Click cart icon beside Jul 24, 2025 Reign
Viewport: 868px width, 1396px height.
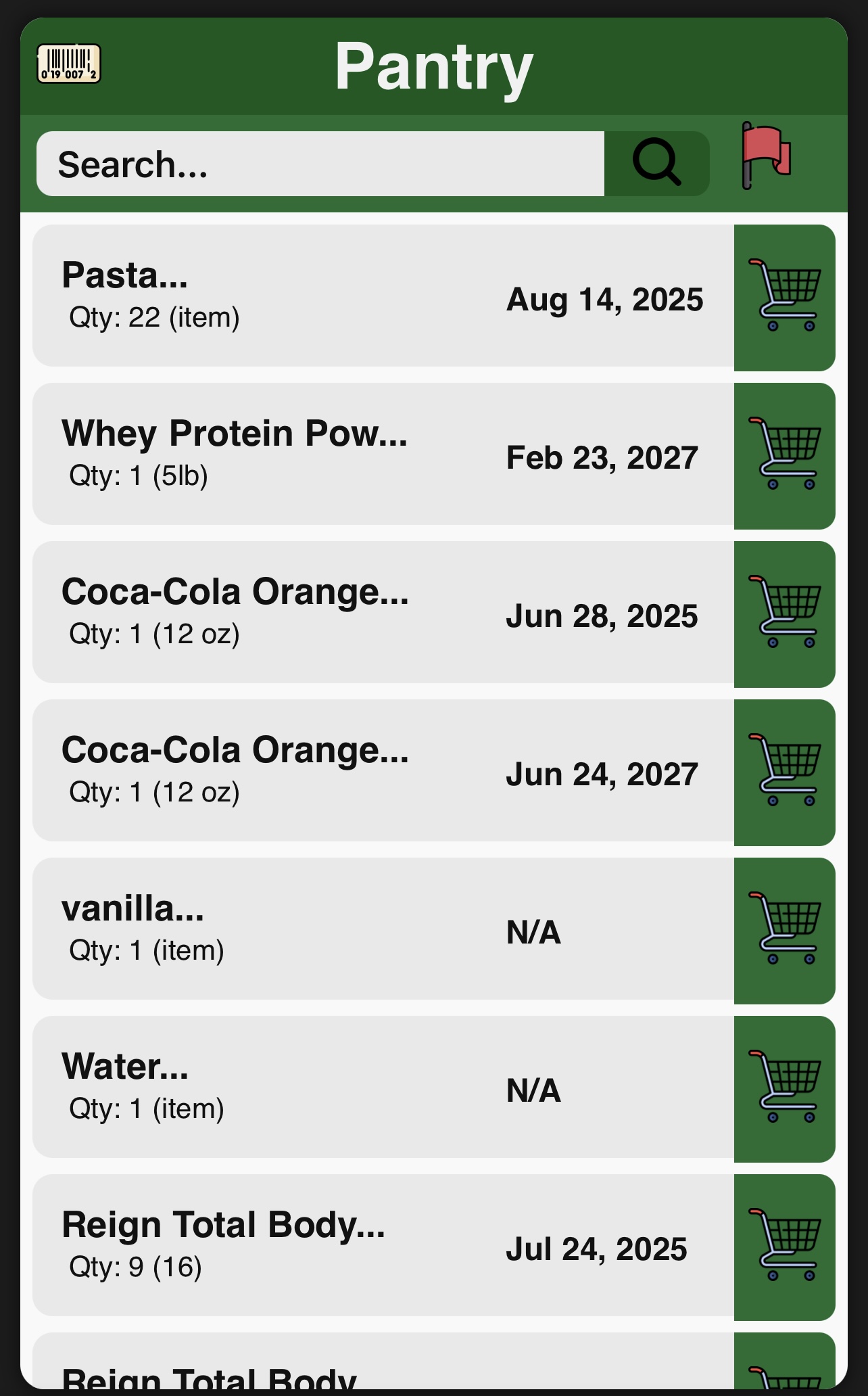[x=784, y=1247]
